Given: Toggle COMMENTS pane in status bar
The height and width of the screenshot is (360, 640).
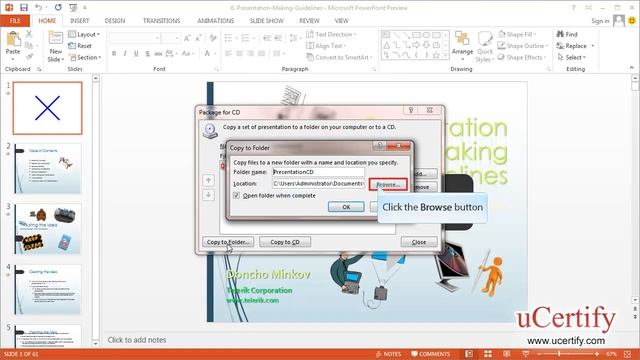Looking at the screenshot, I should pos(431,354).
